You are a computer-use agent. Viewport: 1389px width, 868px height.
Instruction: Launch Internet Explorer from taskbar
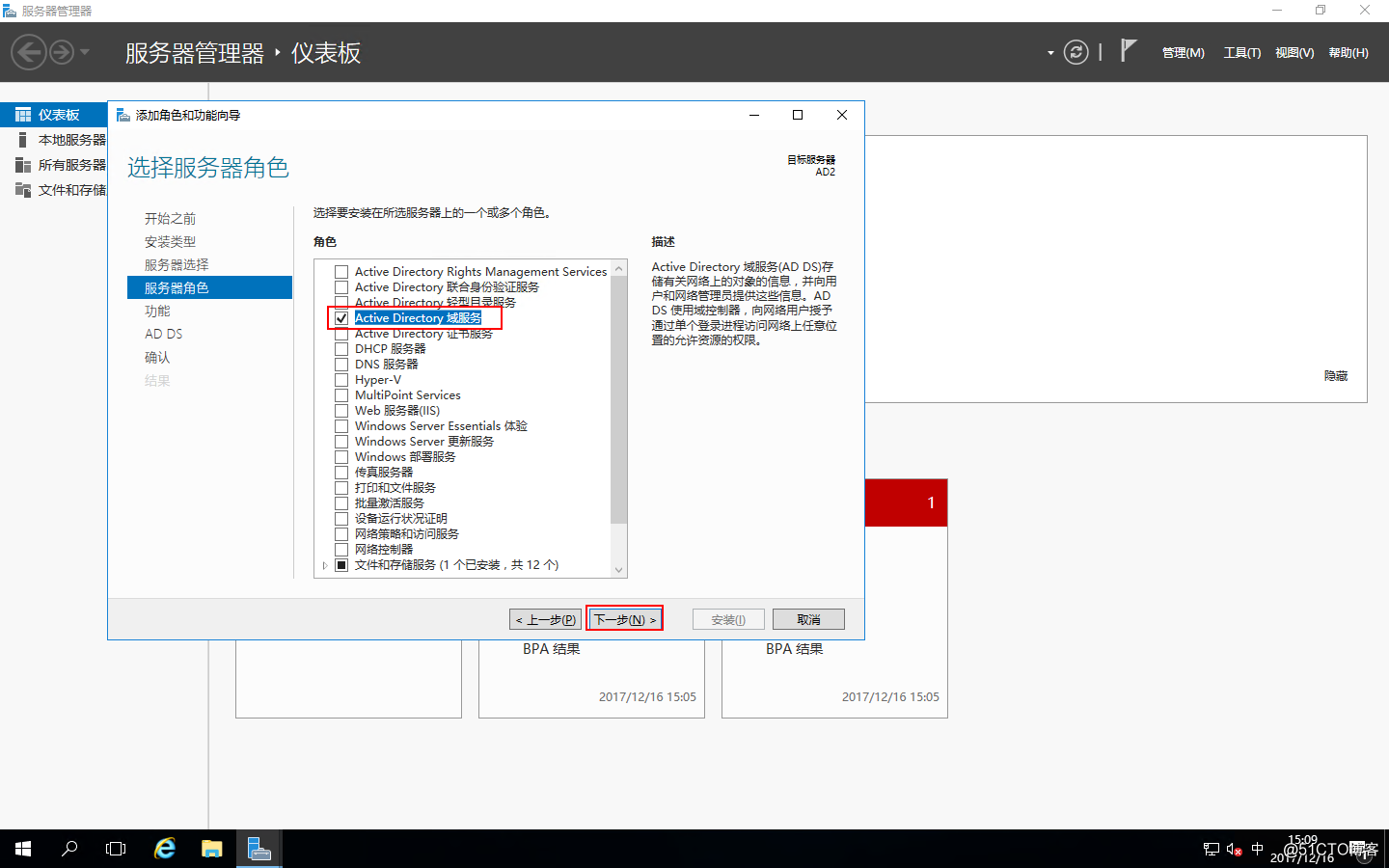coord(165,849)
